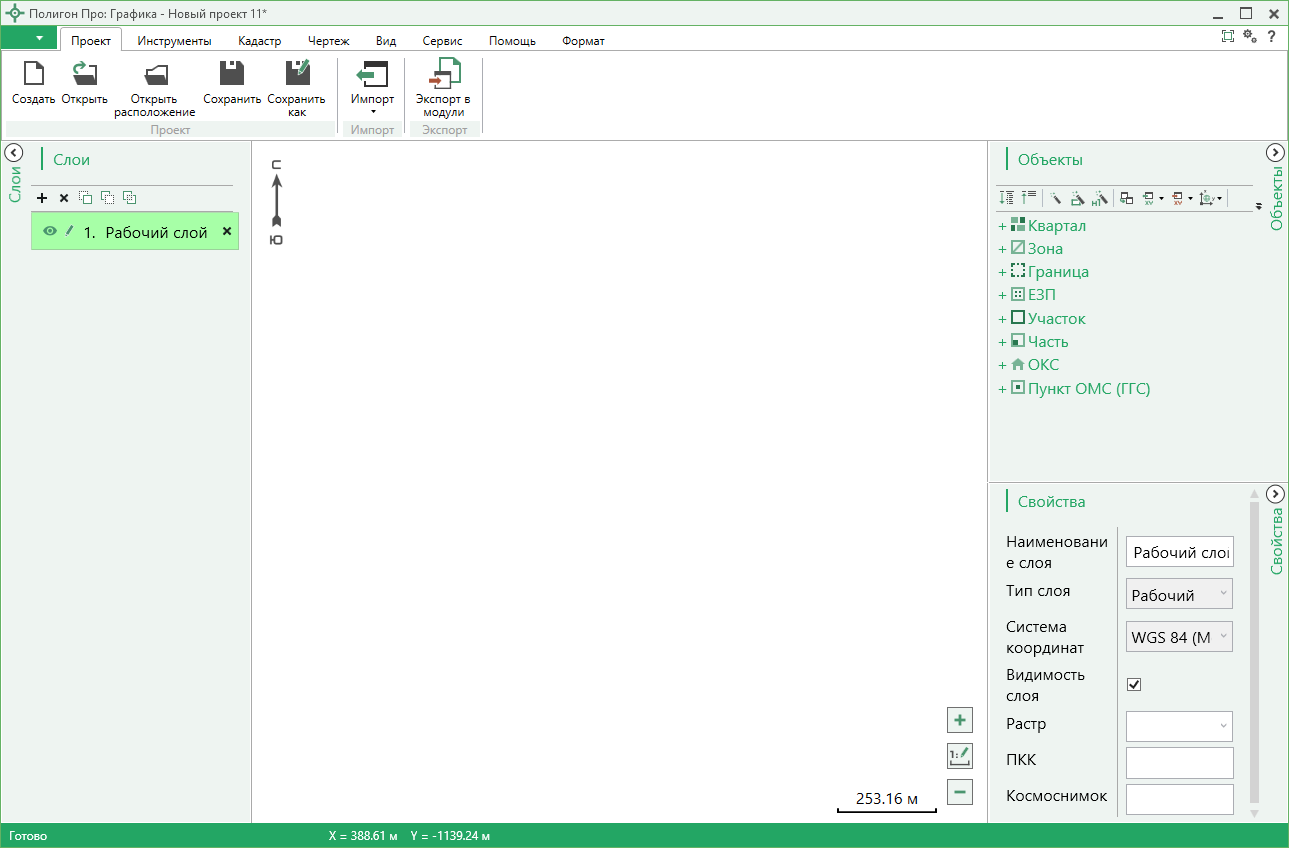Click the Создать new project icon
The image size is (1289, 848).
pos(34,74)
